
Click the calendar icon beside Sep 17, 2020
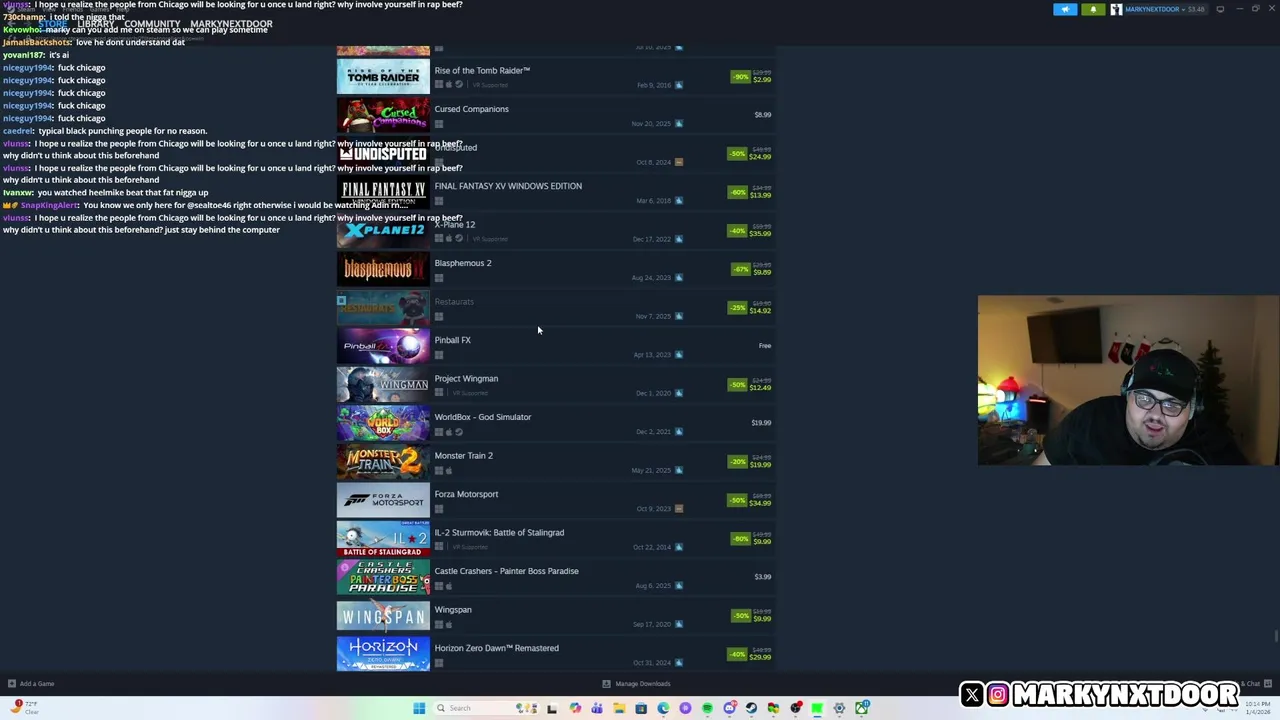point(678,624)
